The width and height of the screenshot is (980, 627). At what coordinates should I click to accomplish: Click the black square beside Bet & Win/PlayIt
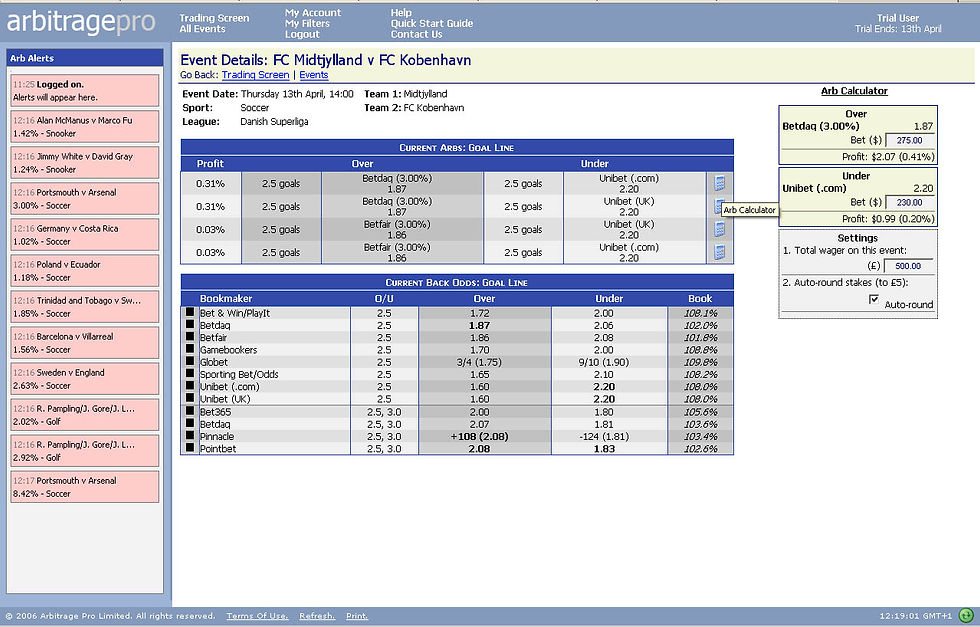[190, 312]
